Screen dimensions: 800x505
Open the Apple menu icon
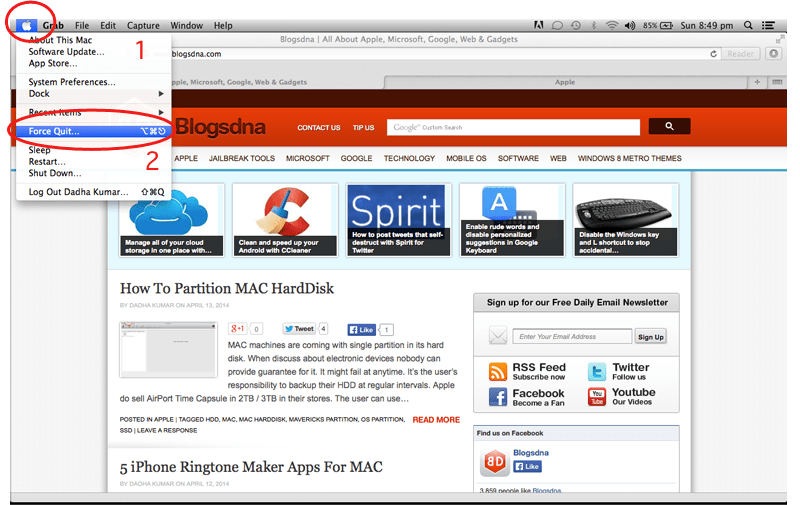point(27,25)
